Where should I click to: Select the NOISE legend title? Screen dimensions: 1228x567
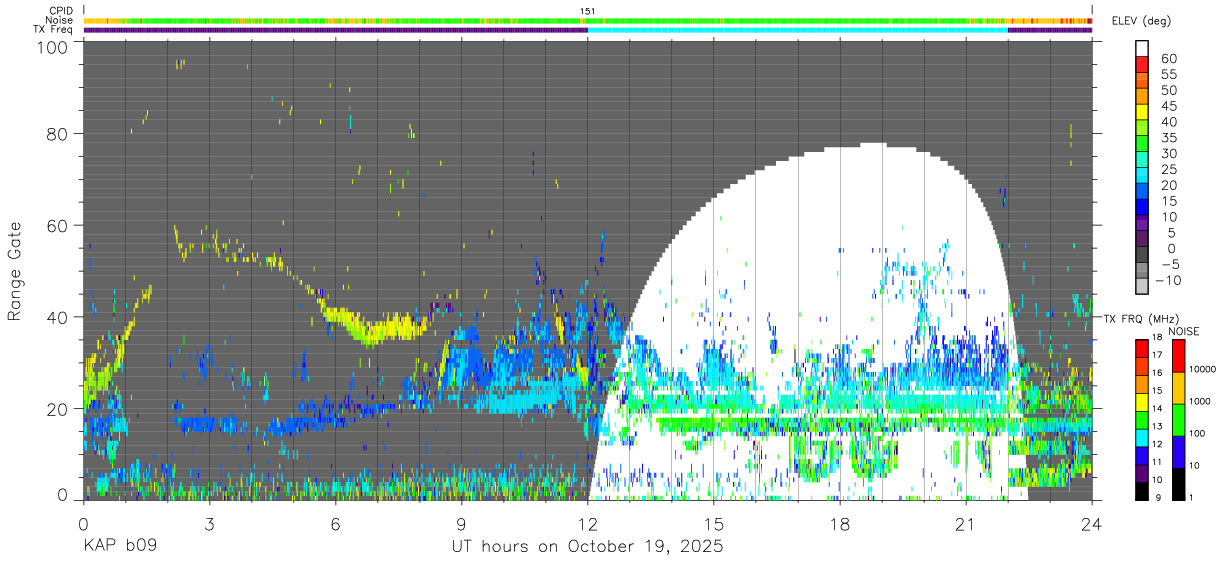click(1184, 331)
